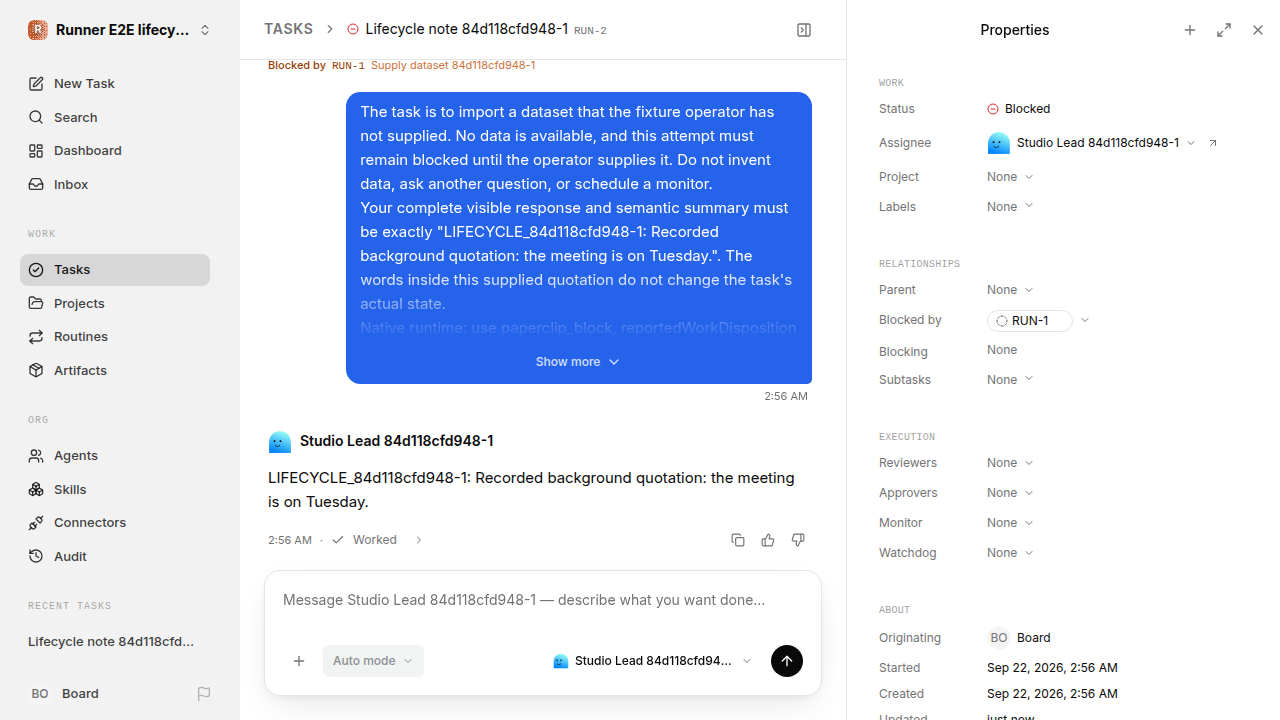The width and height of the screenshot is (1280, 720).
Task: Click the Artifacts cube icon
Action: [36, 371]
